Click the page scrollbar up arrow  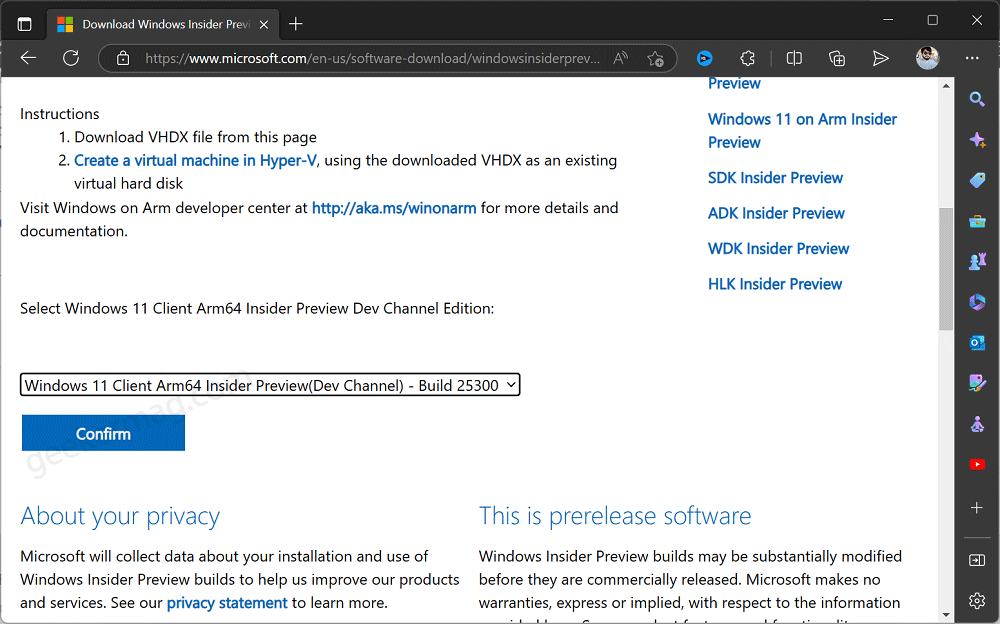(946, 85)
